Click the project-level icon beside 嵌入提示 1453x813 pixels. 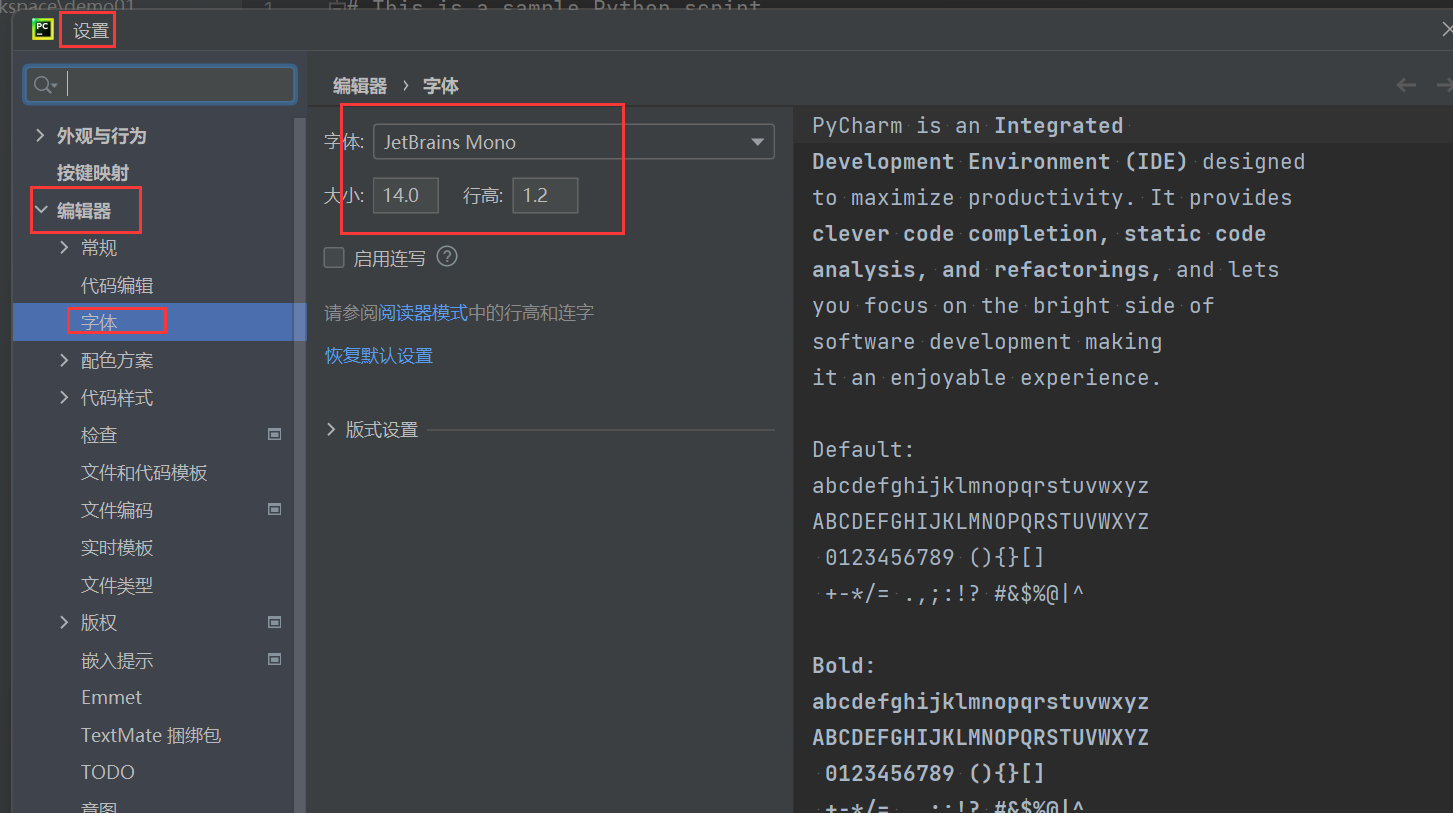click(x=275, y=659)
